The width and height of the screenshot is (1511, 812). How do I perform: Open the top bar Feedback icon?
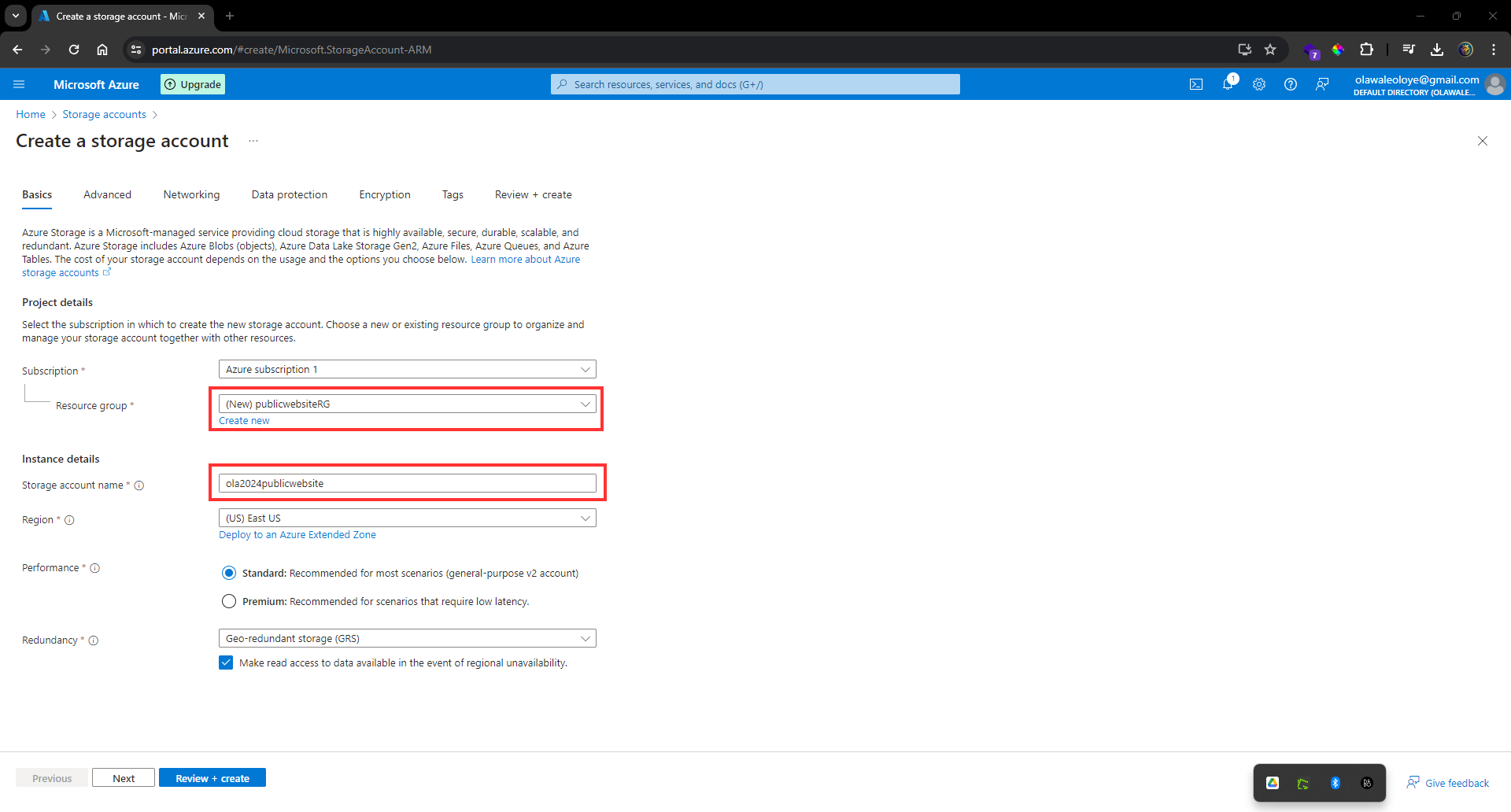click(1322, 84)
